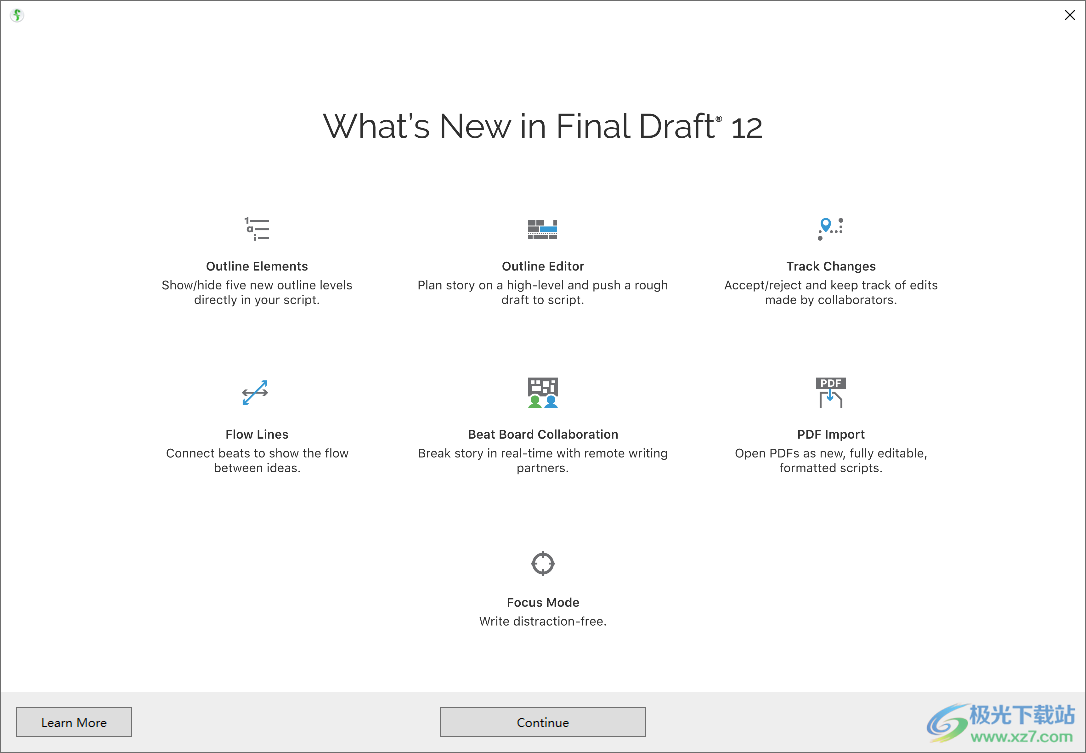Click the "Focus Mode" heading

pyautogui.click(x=543, y=603)
